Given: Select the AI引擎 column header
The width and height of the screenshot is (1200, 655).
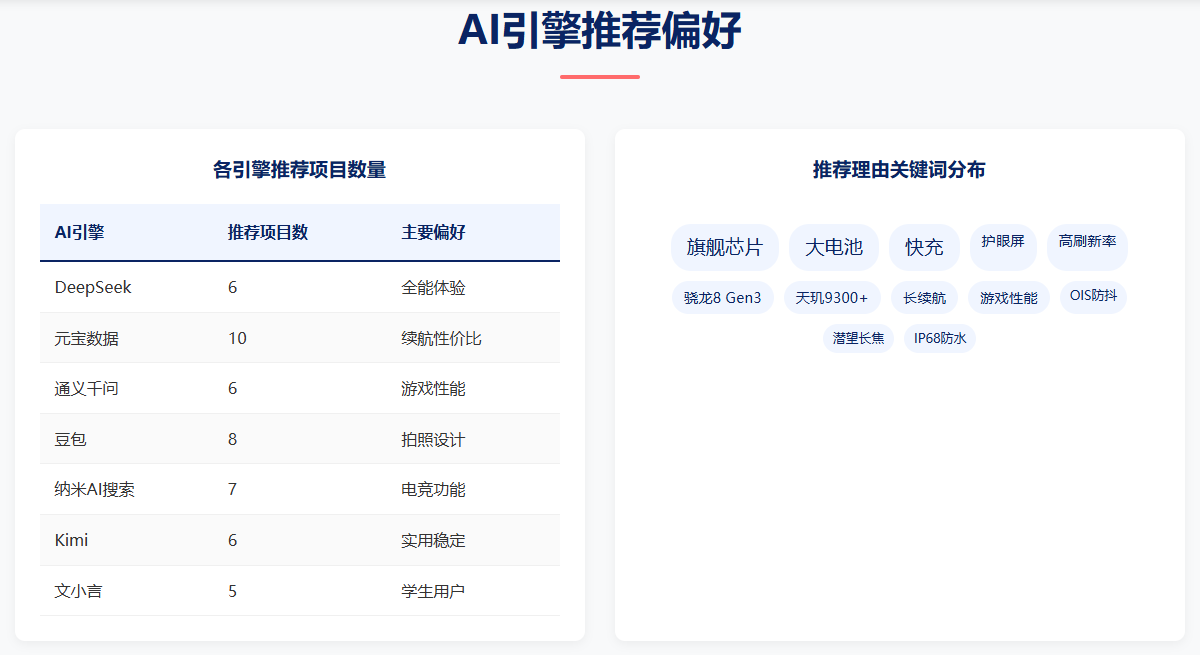Looking at the screenshot, I should [127, 232].
